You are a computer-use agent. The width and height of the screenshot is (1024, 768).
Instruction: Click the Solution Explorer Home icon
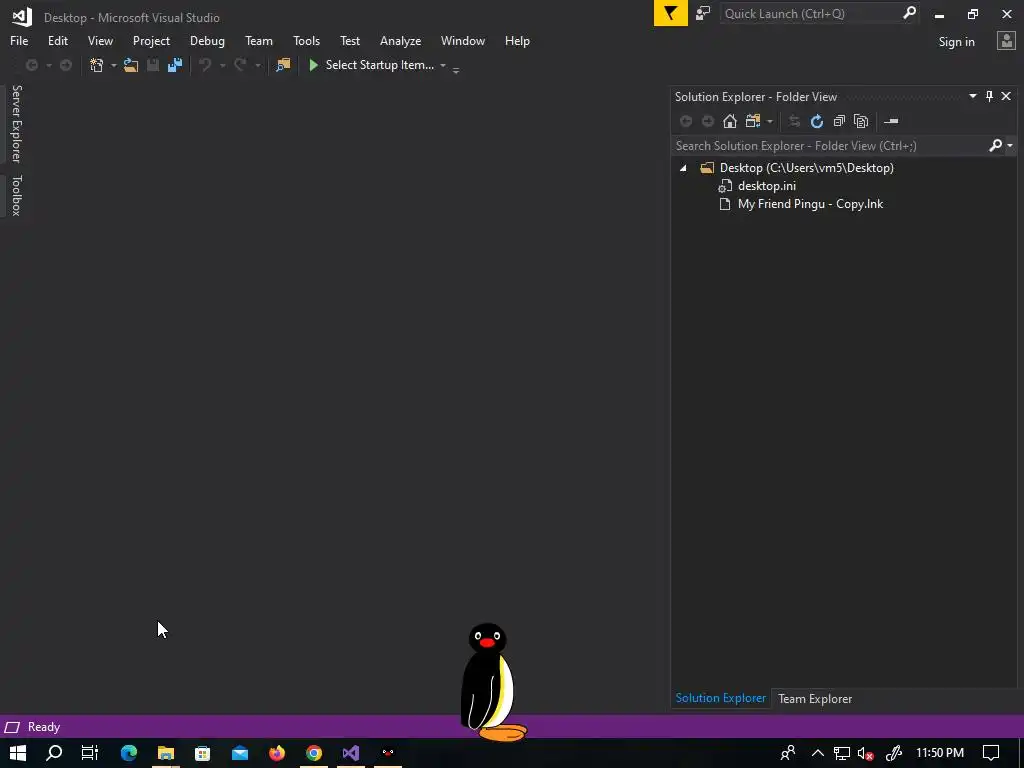(x=730, y=121)
